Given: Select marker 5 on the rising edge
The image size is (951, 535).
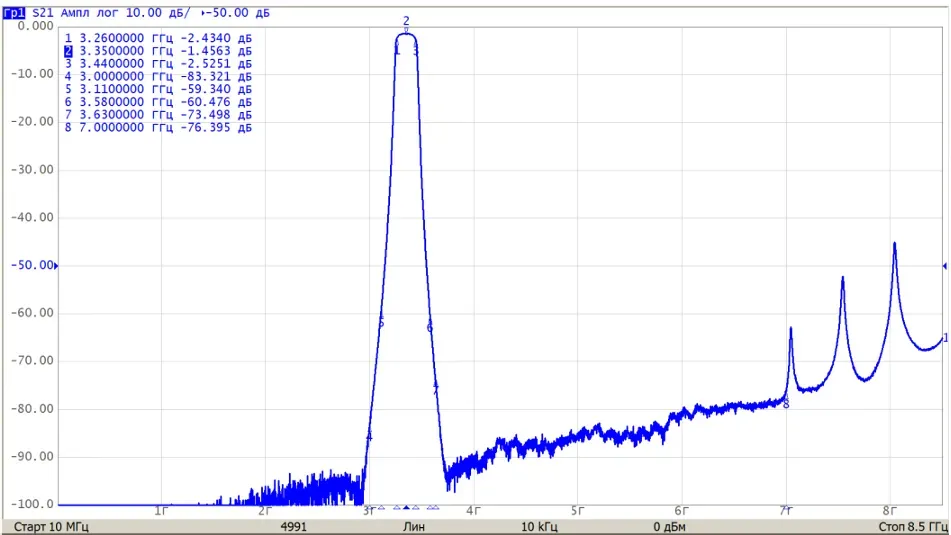Looking at the screenshot, I should 381,323.
